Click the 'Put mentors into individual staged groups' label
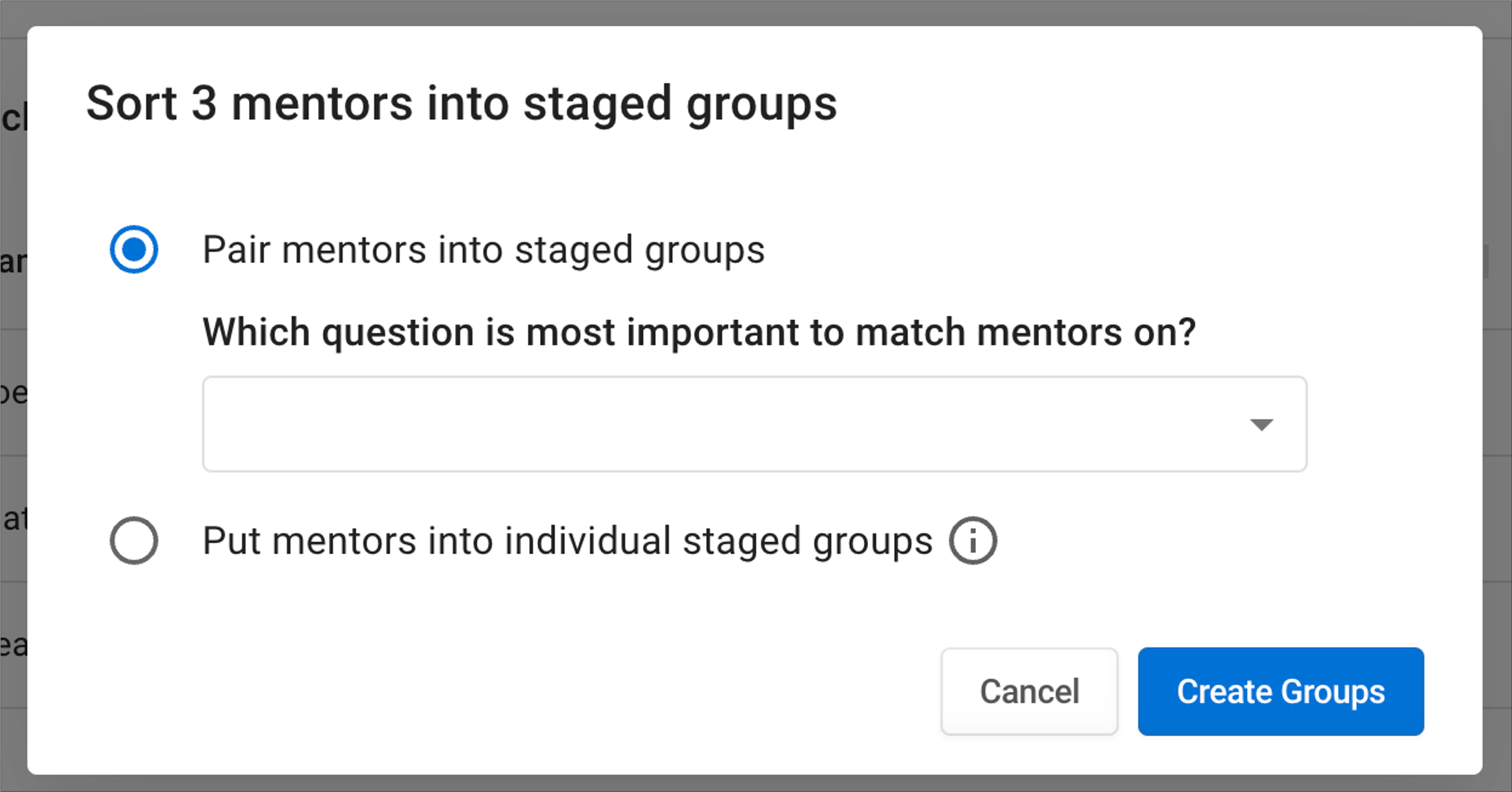This screenshot has height=792, width=1512. [x=568, y=541]
